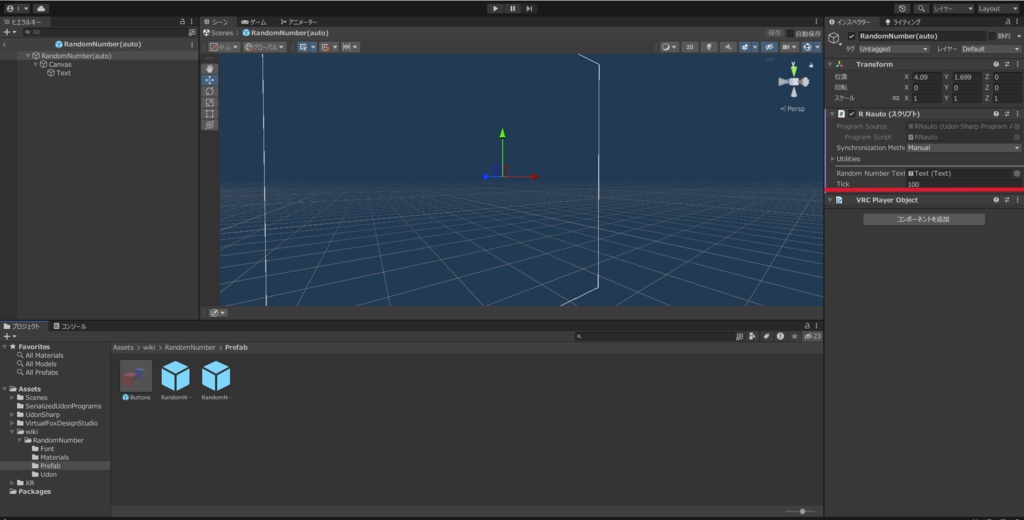Select the Prefab folder in project tree
1024x520 pixels.
[50, 466]
